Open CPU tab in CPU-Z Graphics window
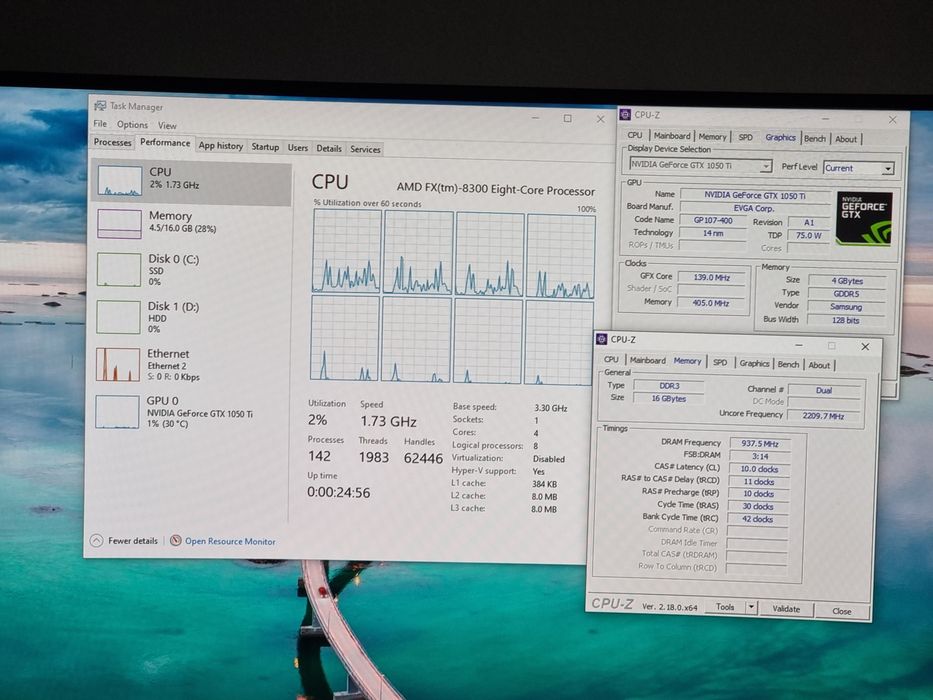Image resolution: width=933 pixels, height=700 pixels. pyautogui.click(x=635, y=135)
